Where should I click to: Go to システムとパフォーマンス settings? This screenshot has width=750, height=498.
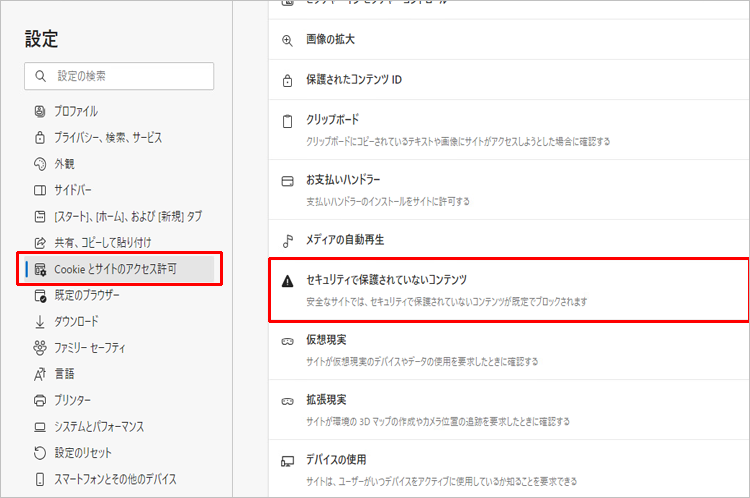click(x=98, y=426)
